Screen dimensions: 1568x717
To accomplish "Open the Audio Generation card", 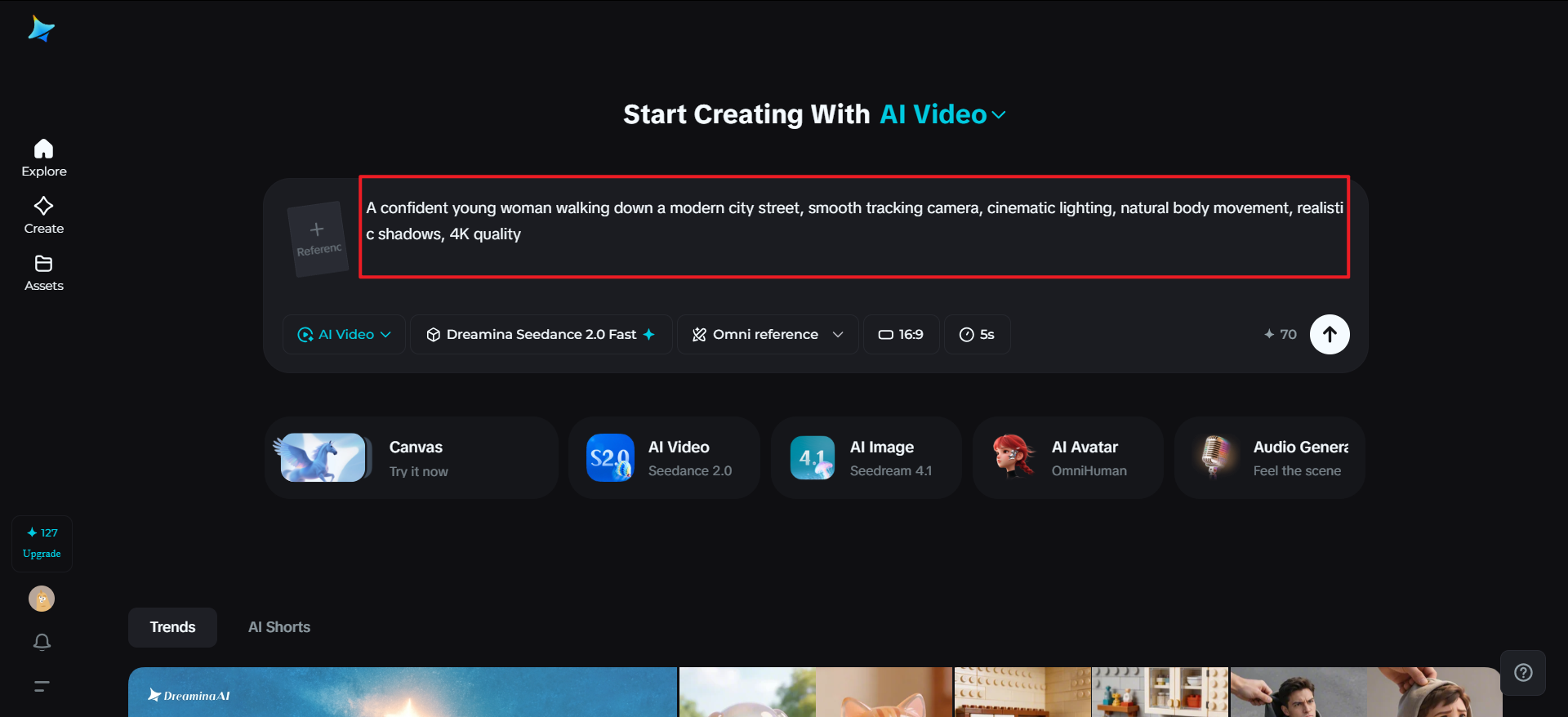I will (1269, 458).
